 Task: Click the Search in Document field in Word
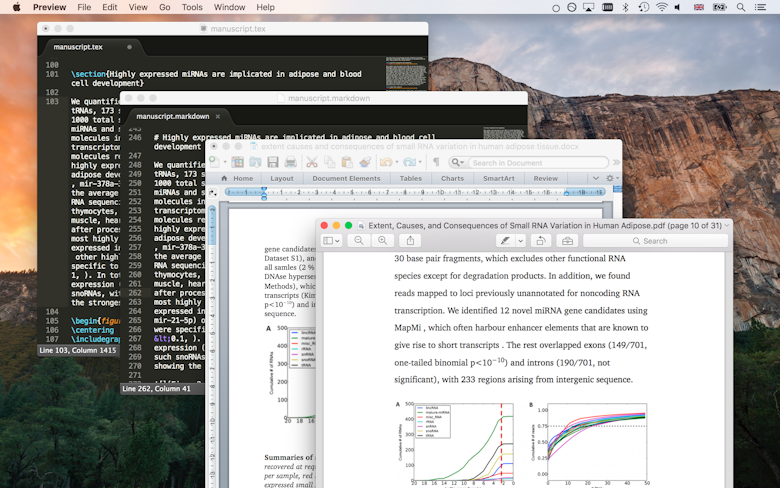pyautogui.click(x=539, y=163)
